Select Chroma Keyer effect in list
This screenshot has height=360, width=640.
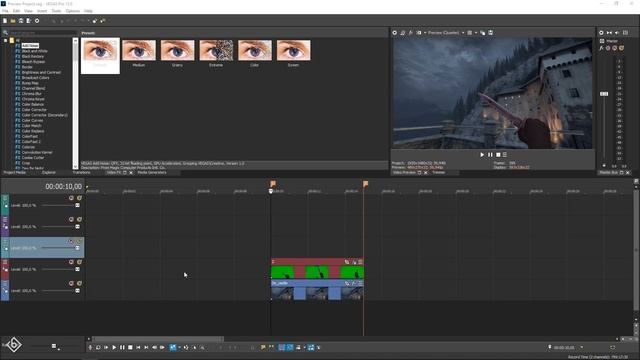pos(33,99)
